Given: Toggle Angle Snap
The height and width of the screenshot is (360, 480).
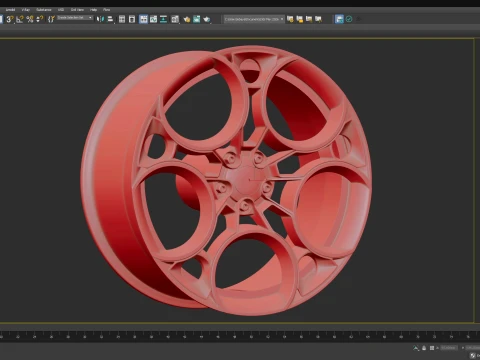Looking at the screenshot, I should 20,19.
